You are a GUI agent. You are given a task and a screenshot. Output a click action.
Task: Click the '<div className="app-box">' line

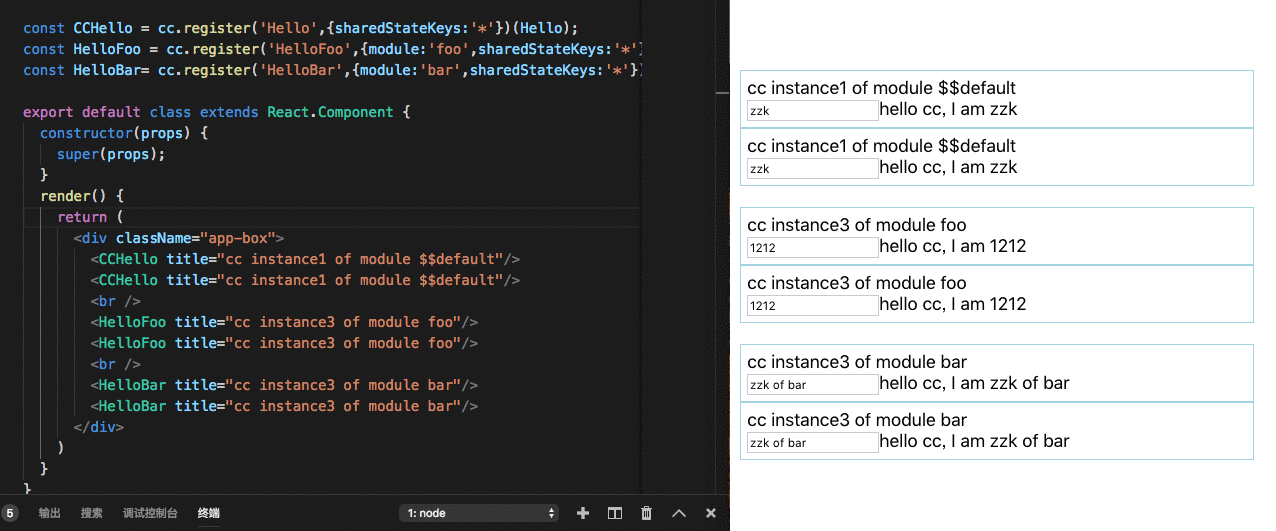click(179, 238)
